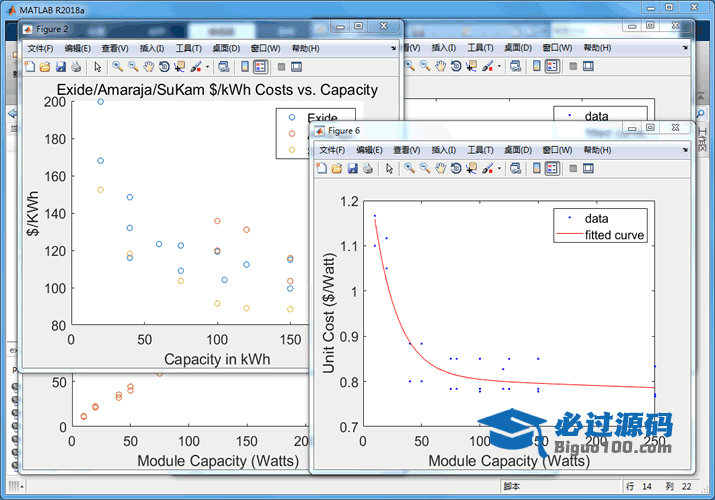Screen dimensions: 715x500
Task: Print figure icon in Figure 6 toolbar
Action: tap(368, 169)
